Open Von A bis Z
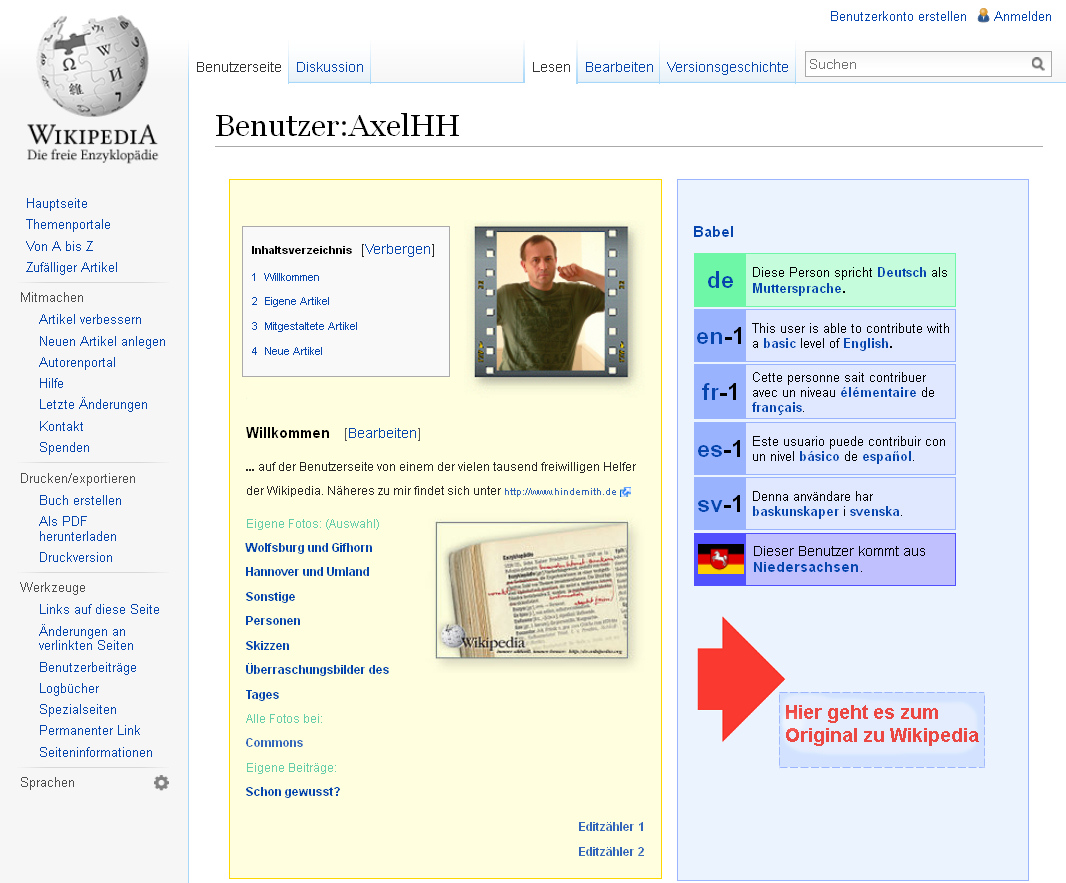The width and height of the screenshot is (1066, 883). [59, 246]
